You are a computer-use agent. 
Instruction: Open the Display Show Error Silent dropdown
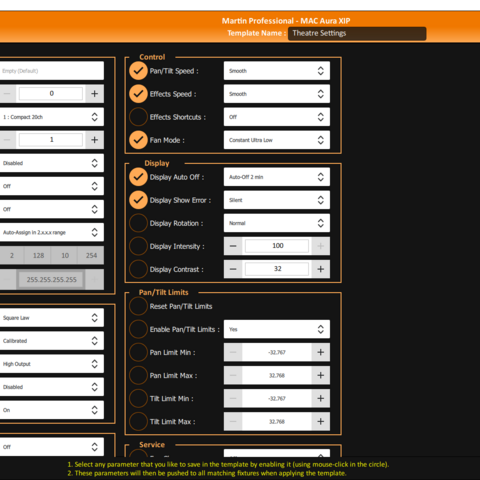pyautogui.click(x=277, y=200)
